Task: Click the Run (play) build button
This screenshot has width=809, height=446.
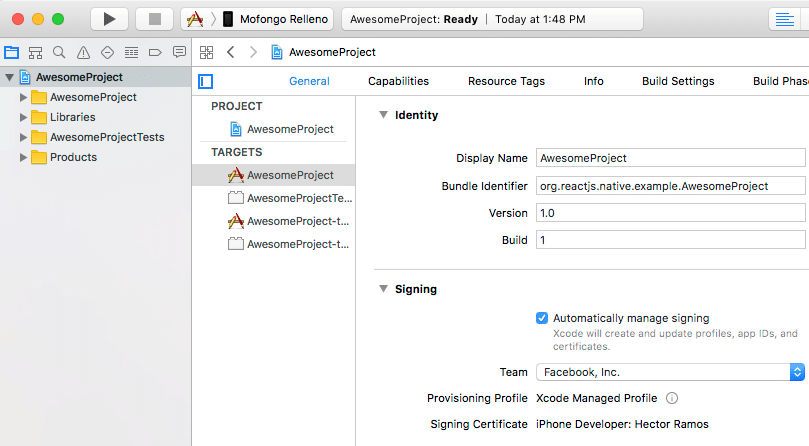Action: pos(109,19)
